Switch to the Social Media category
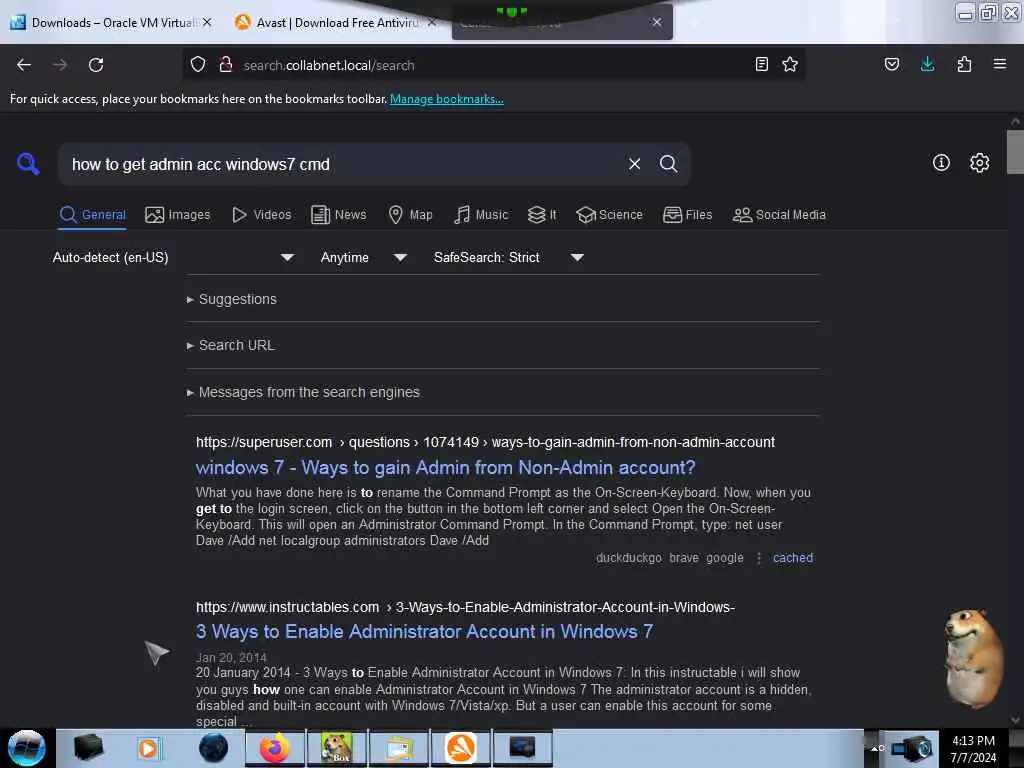The height and width of the screenshot is (768, 1024). click(779, 215)
